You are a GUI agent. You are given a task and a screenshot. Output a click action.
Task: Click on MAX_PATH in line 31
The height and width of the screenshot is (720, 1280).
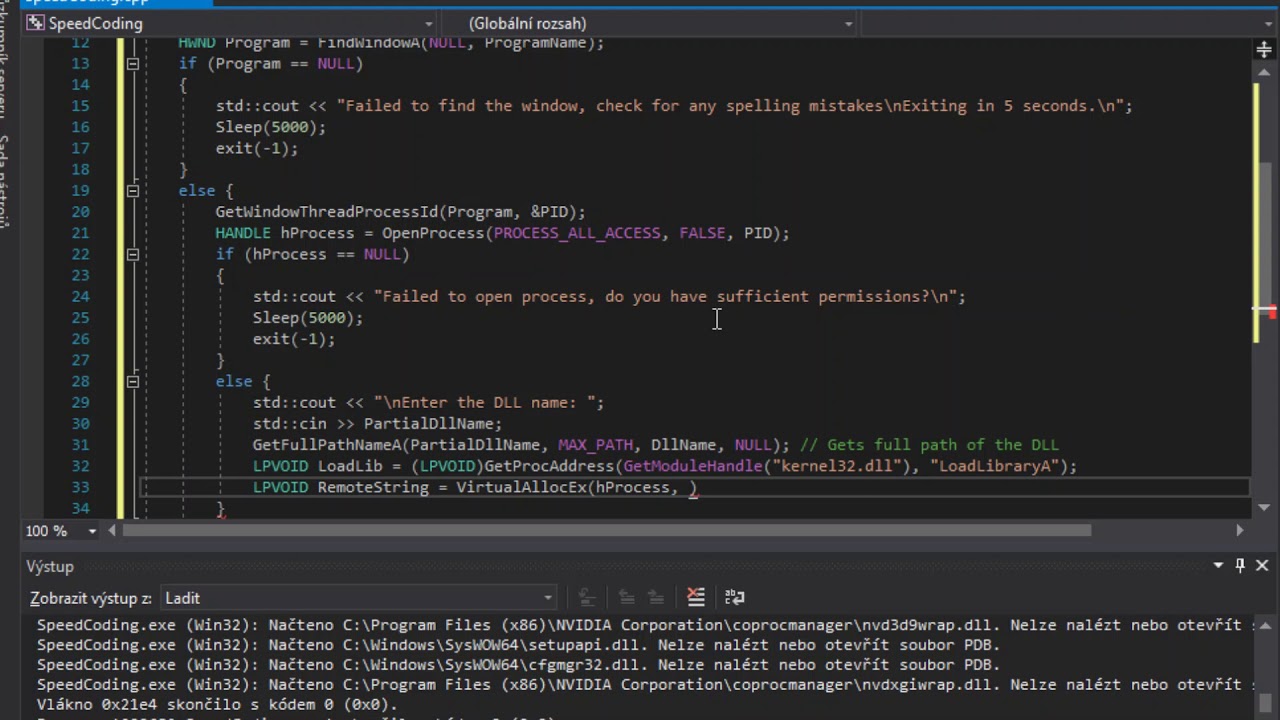pos(595,445)
